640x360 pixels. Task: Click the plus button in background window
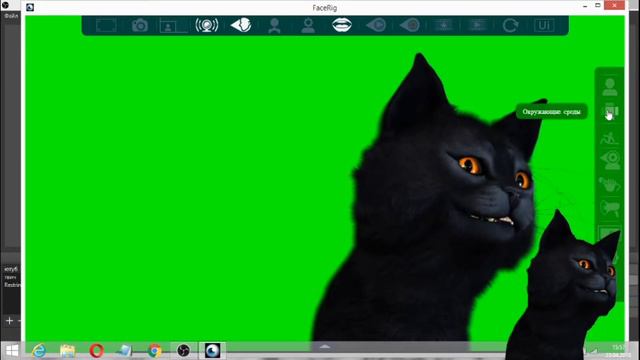click(x=9, y=321)
